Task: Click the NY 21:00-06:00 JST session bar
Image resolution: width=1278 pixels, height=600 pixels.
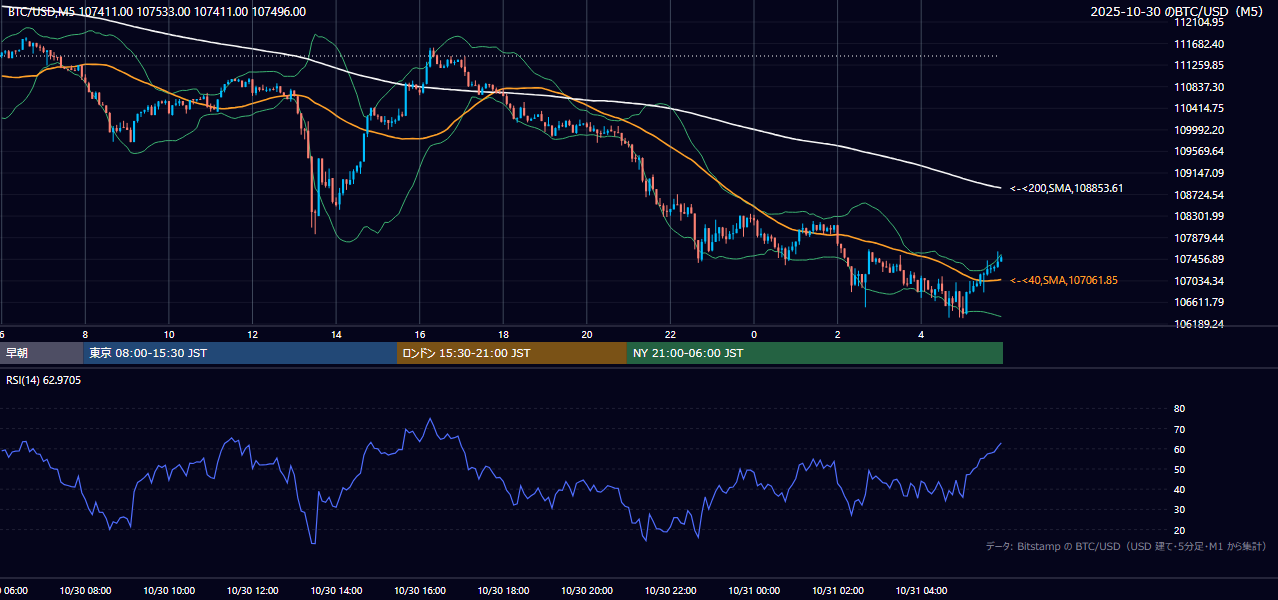Action: point(815,353)
